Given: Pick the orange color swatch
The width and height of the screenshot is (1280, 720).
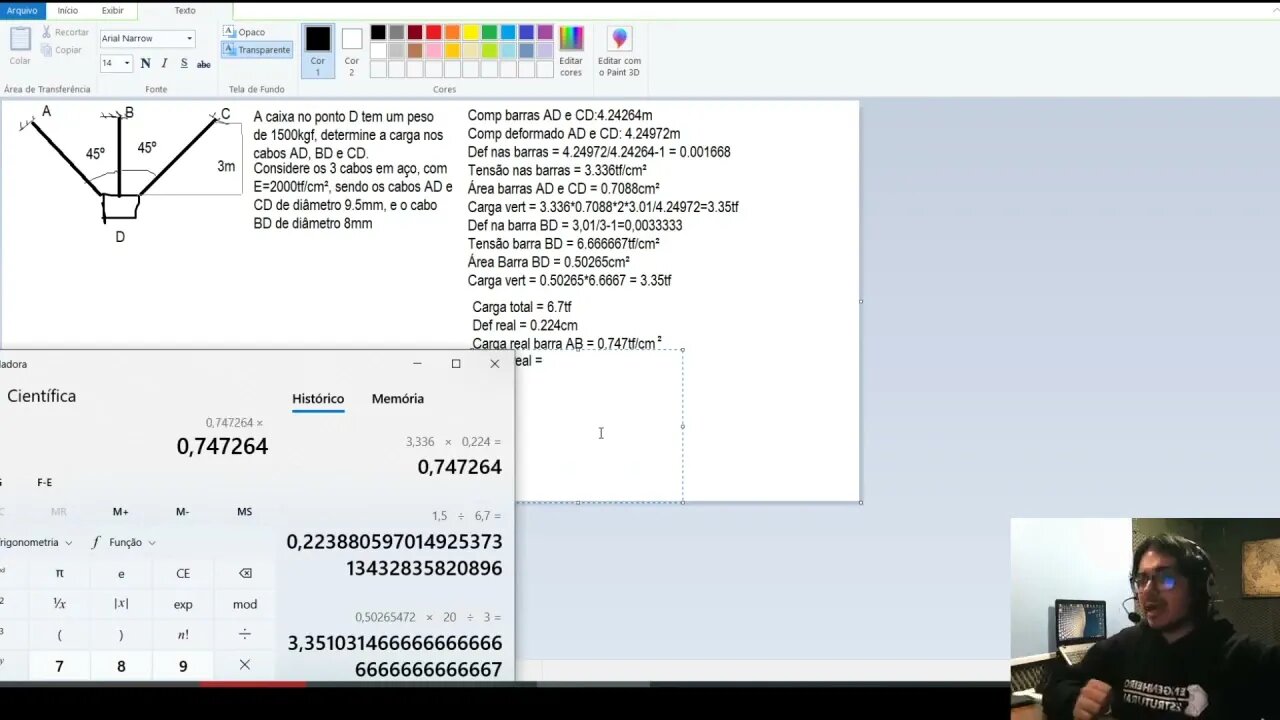Looking at the screenshot, I should tap(452, 32).
